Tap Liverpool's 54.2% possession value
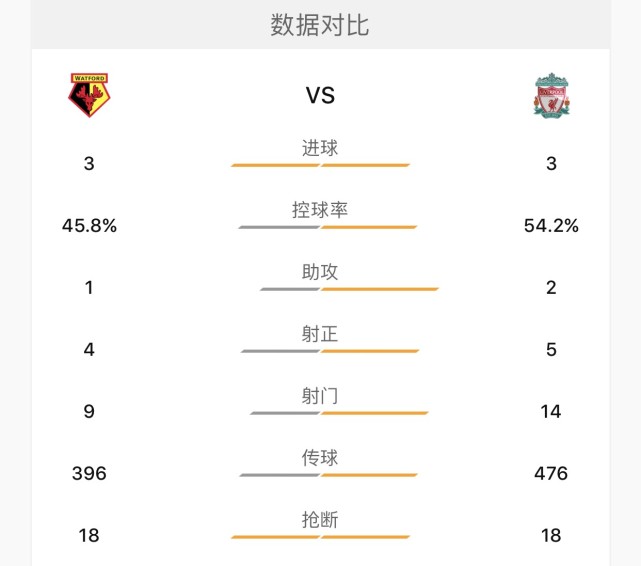This screenshot has width=641, height=566. coord(551,226)
